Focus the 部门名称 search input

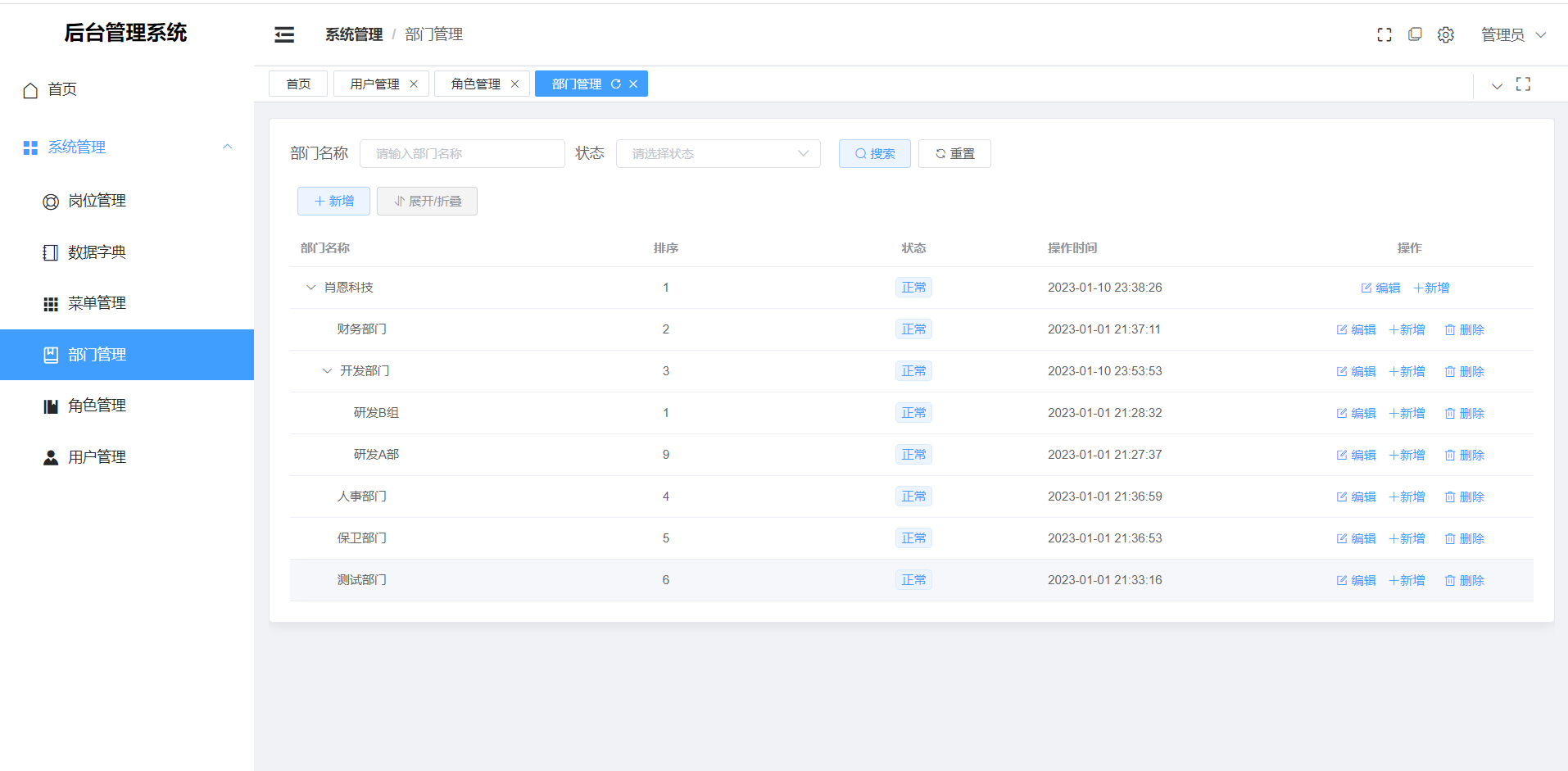tap(462, 153)
